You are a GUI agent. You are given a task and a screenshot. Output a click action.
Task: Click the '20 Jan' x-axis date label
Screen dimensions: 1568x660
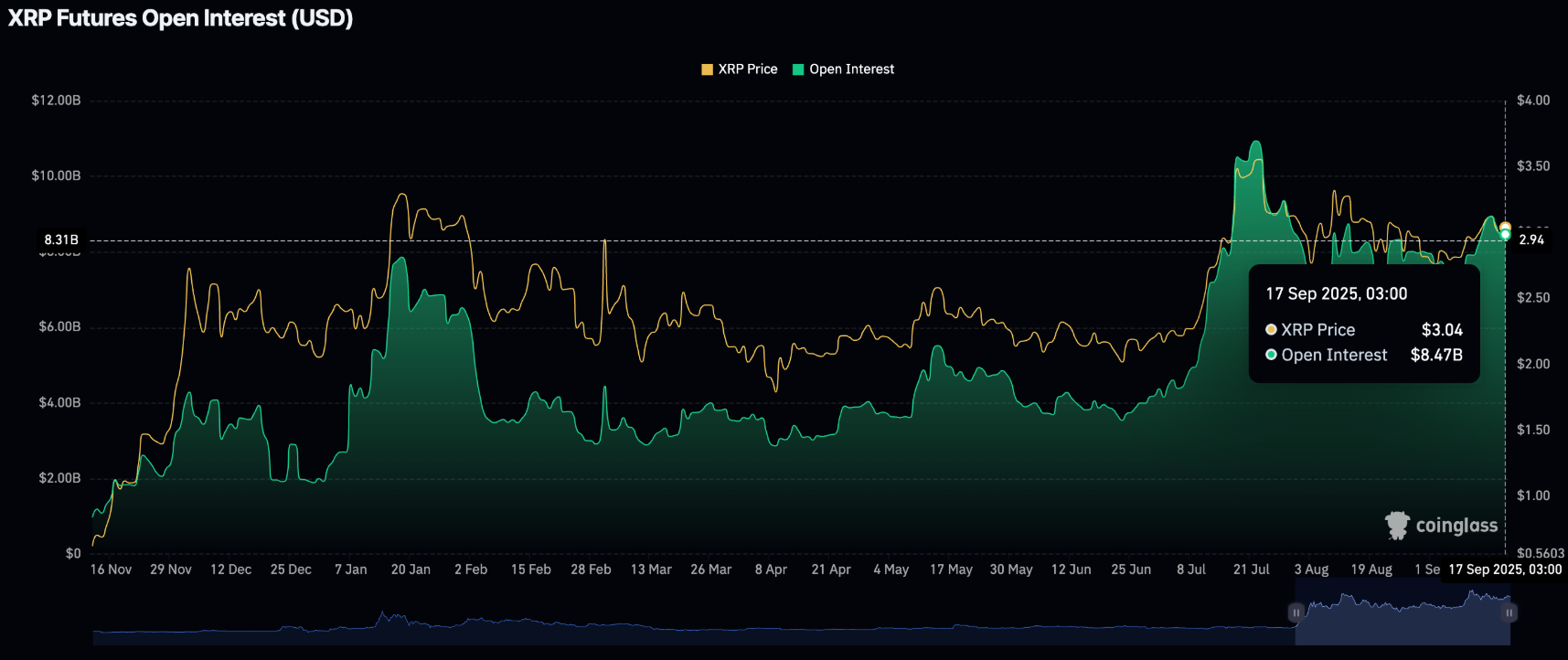click(411, 570)
